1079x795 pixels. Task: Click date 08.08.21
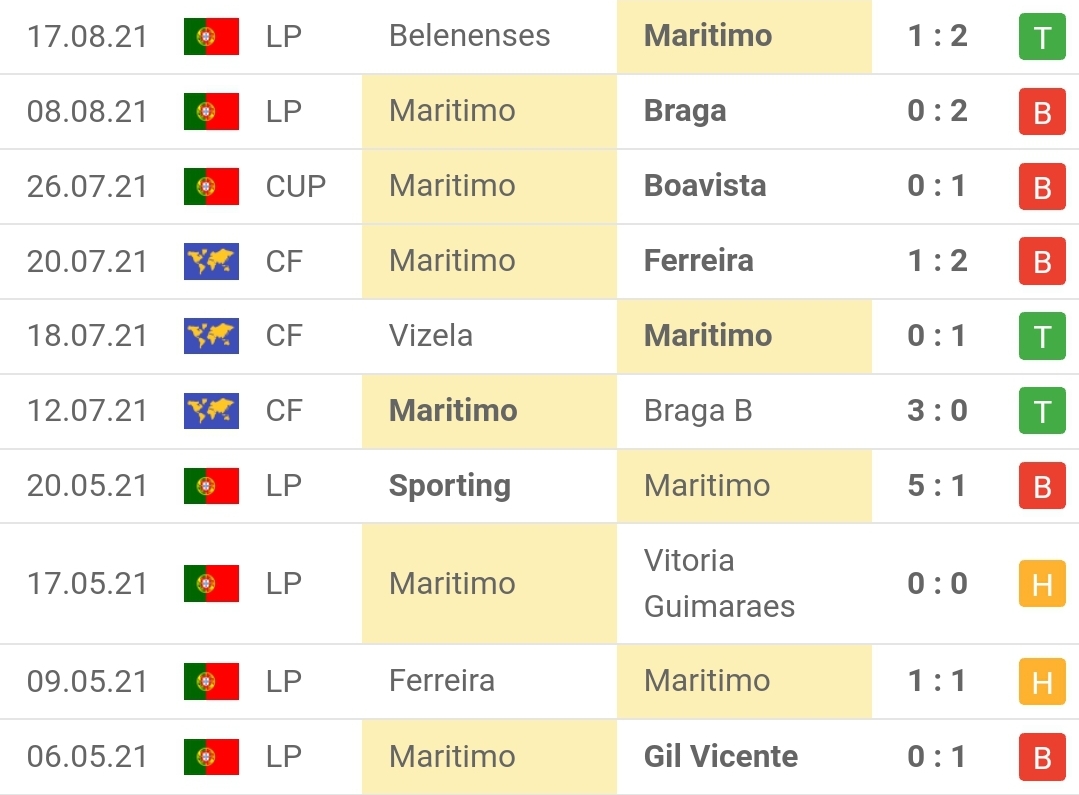tap(87, 111)
